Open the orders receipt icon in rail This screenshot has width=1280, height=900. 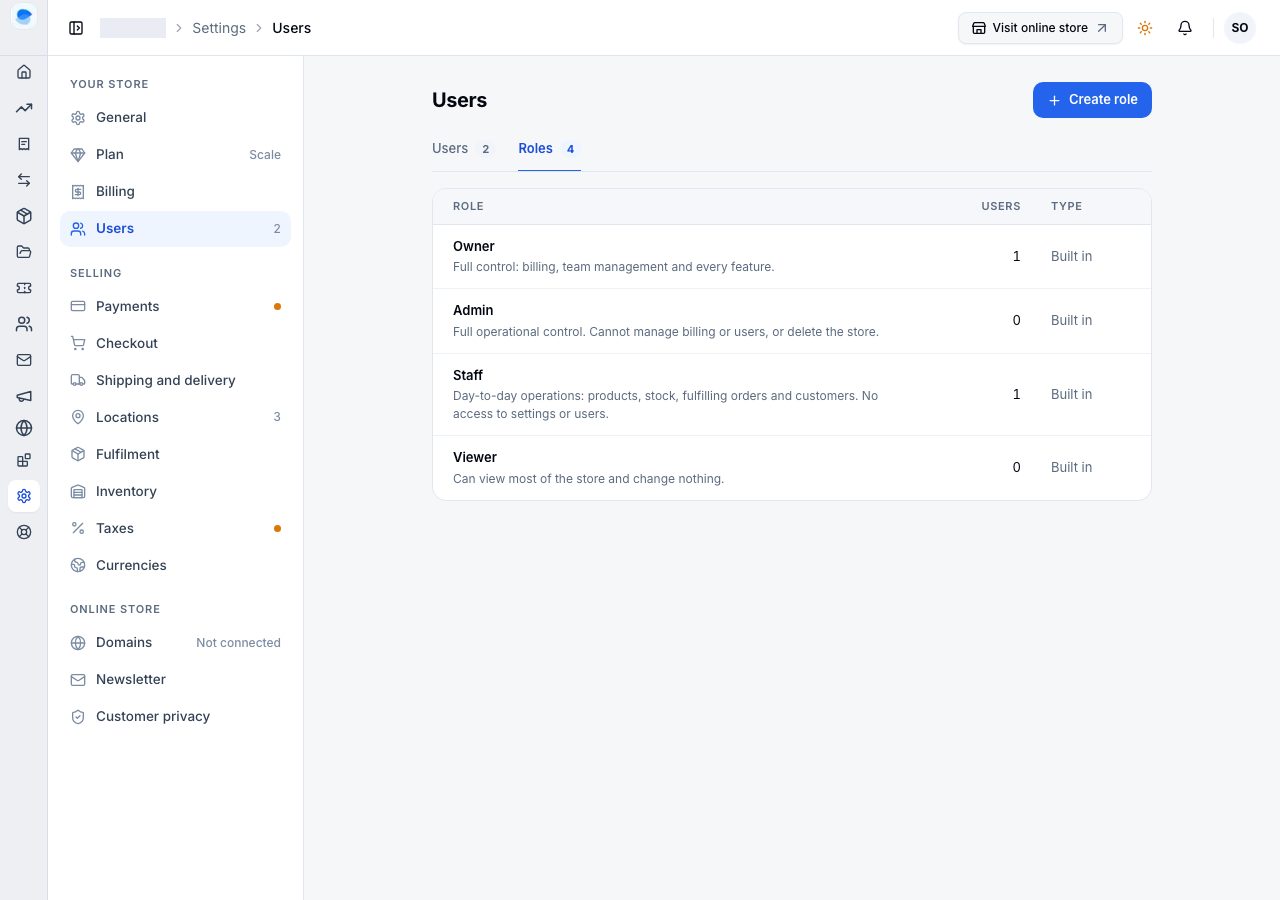pyautogui.click(x=24, y=144)
